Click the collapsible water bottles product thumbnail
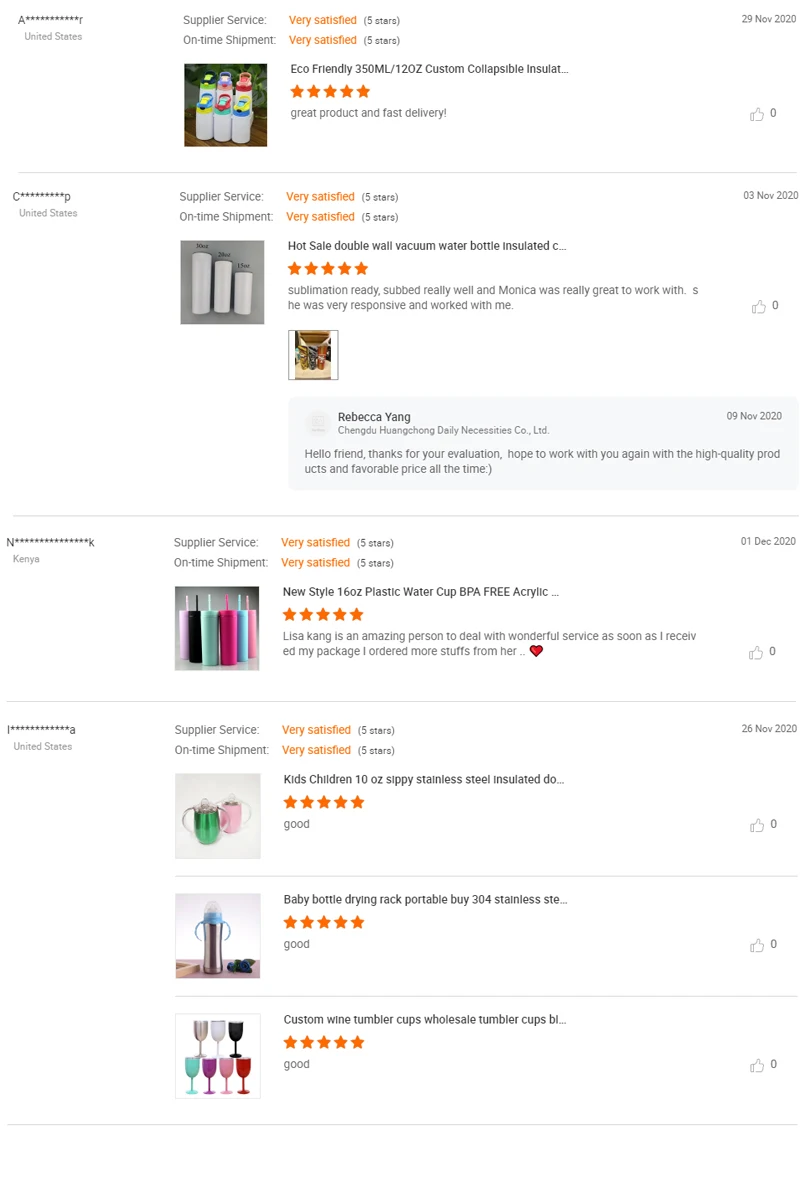 point(226,105)
